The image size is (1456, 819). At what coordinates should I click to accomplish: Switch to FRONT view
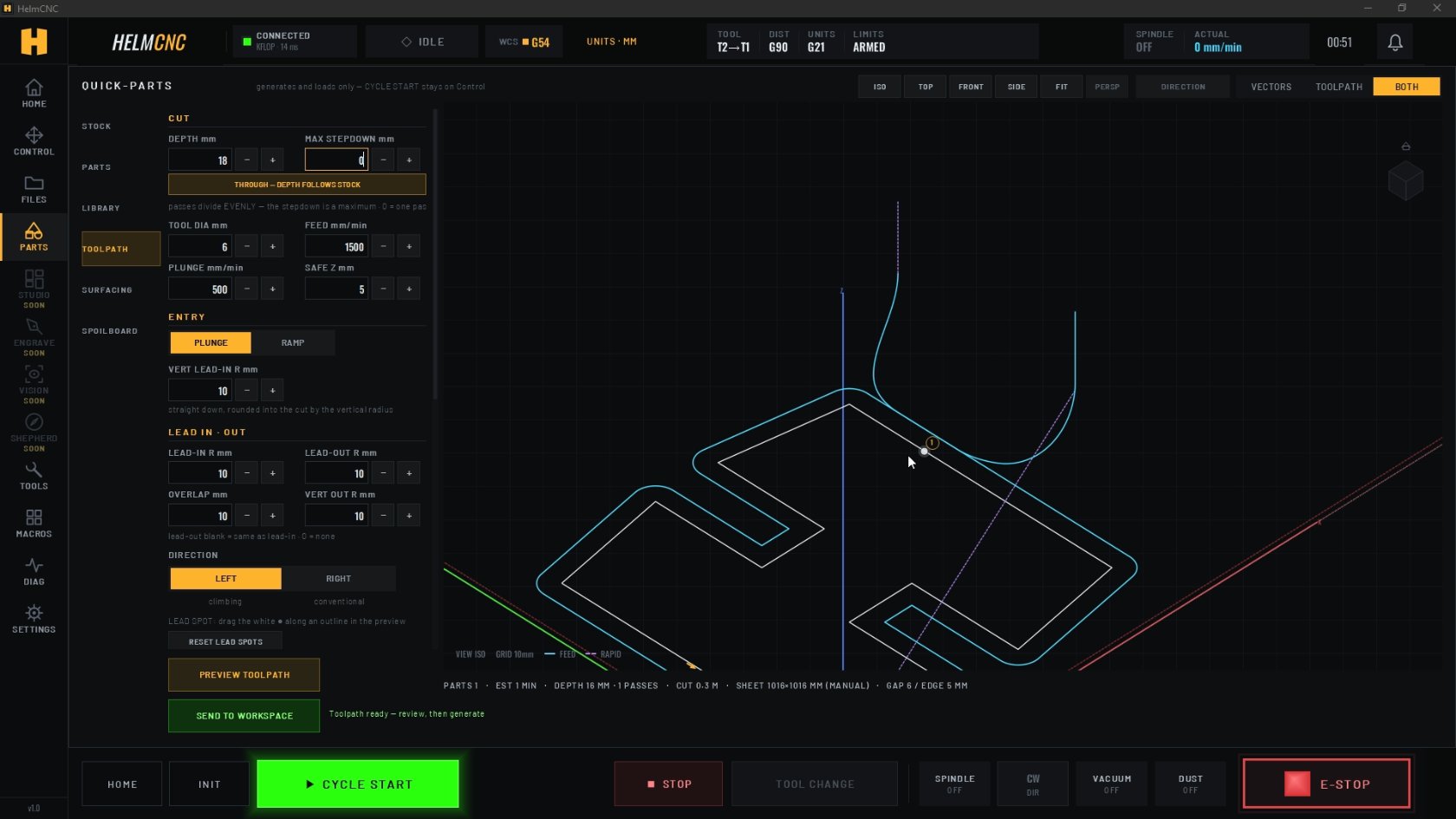[x=971, y=87]
